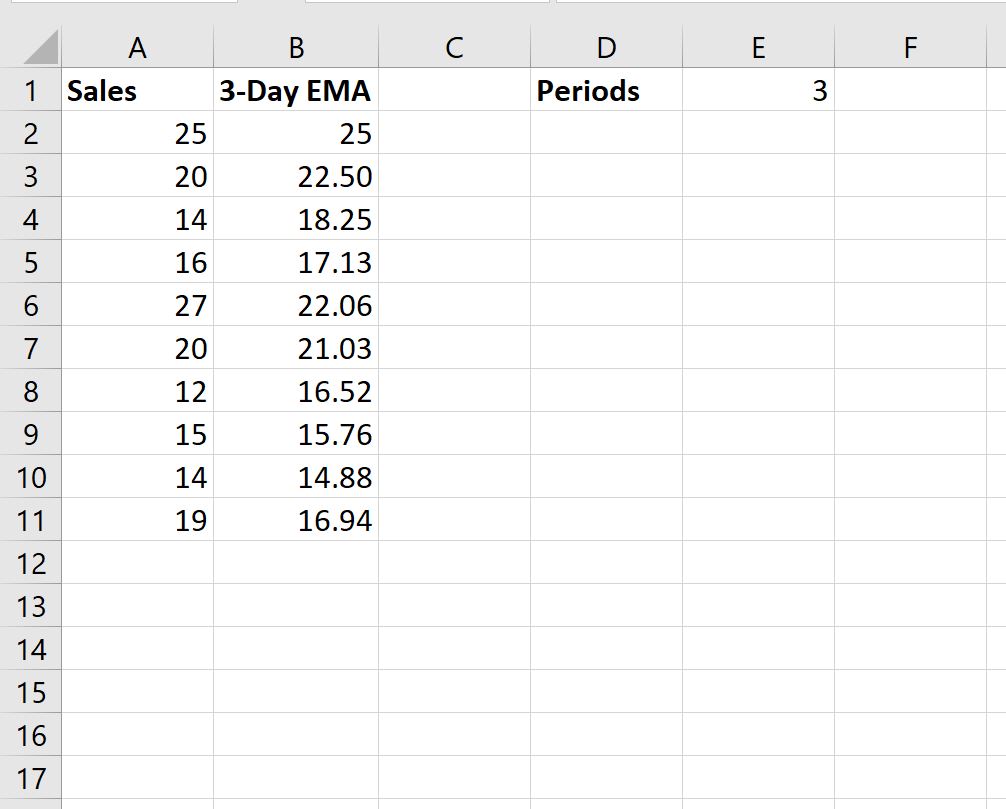Click the Periods label cell
This screenshot has height=809, width=1006.
coord(606,89)
